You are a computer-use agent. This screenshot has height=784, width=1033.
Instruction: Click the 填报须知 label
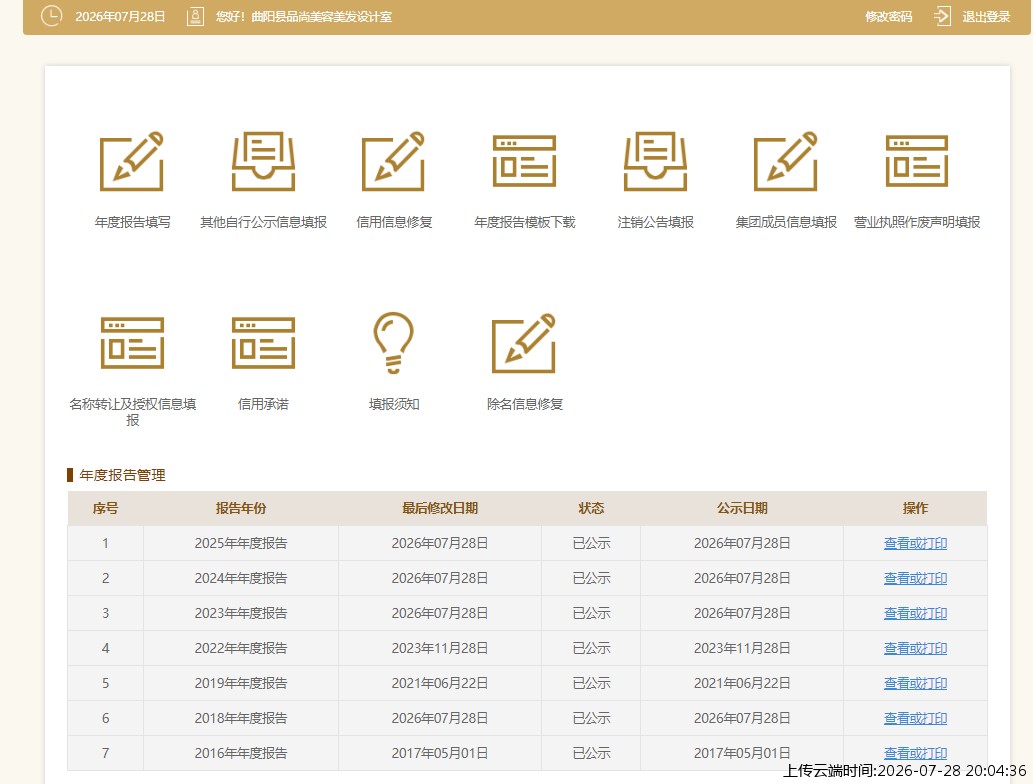[x=394, y=404]
